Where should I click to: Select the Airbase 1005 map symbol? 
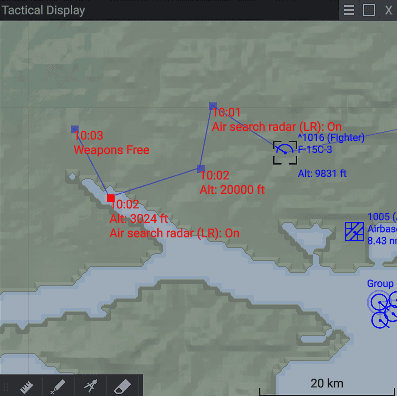(354, 231)
